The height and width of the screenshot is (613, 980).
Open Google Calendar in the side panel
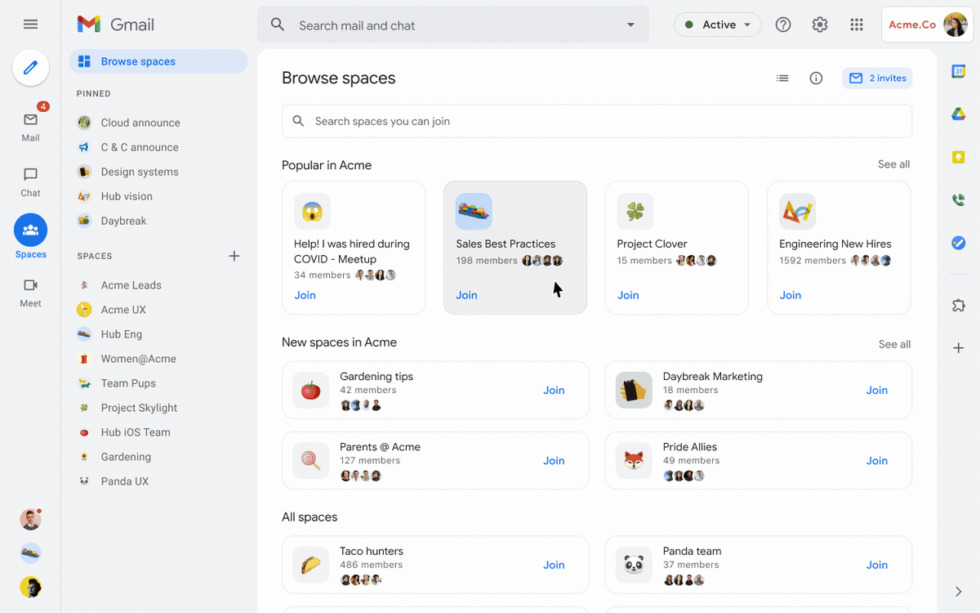pos(959,72)
